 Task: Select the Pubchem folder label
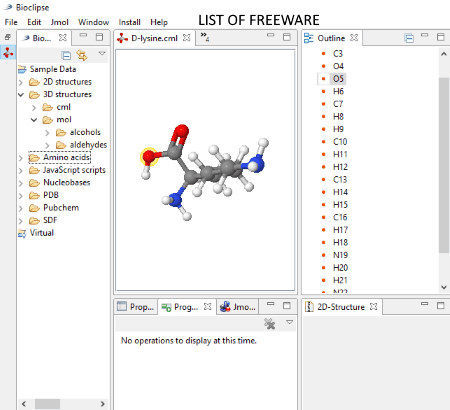[61, 208]
